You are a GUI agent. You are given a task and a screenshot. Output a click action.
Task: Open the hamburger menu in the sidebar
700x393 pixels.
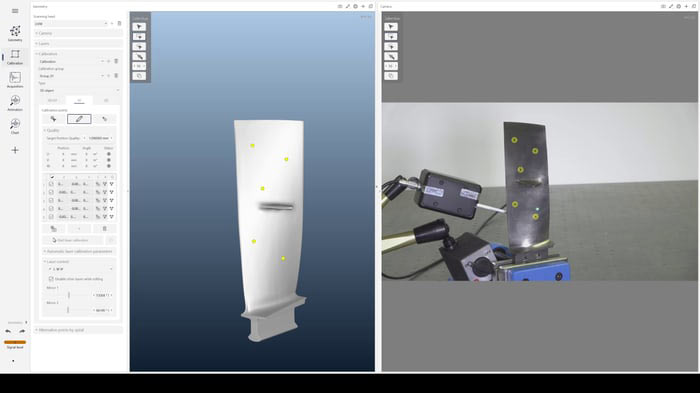(15, 11)
